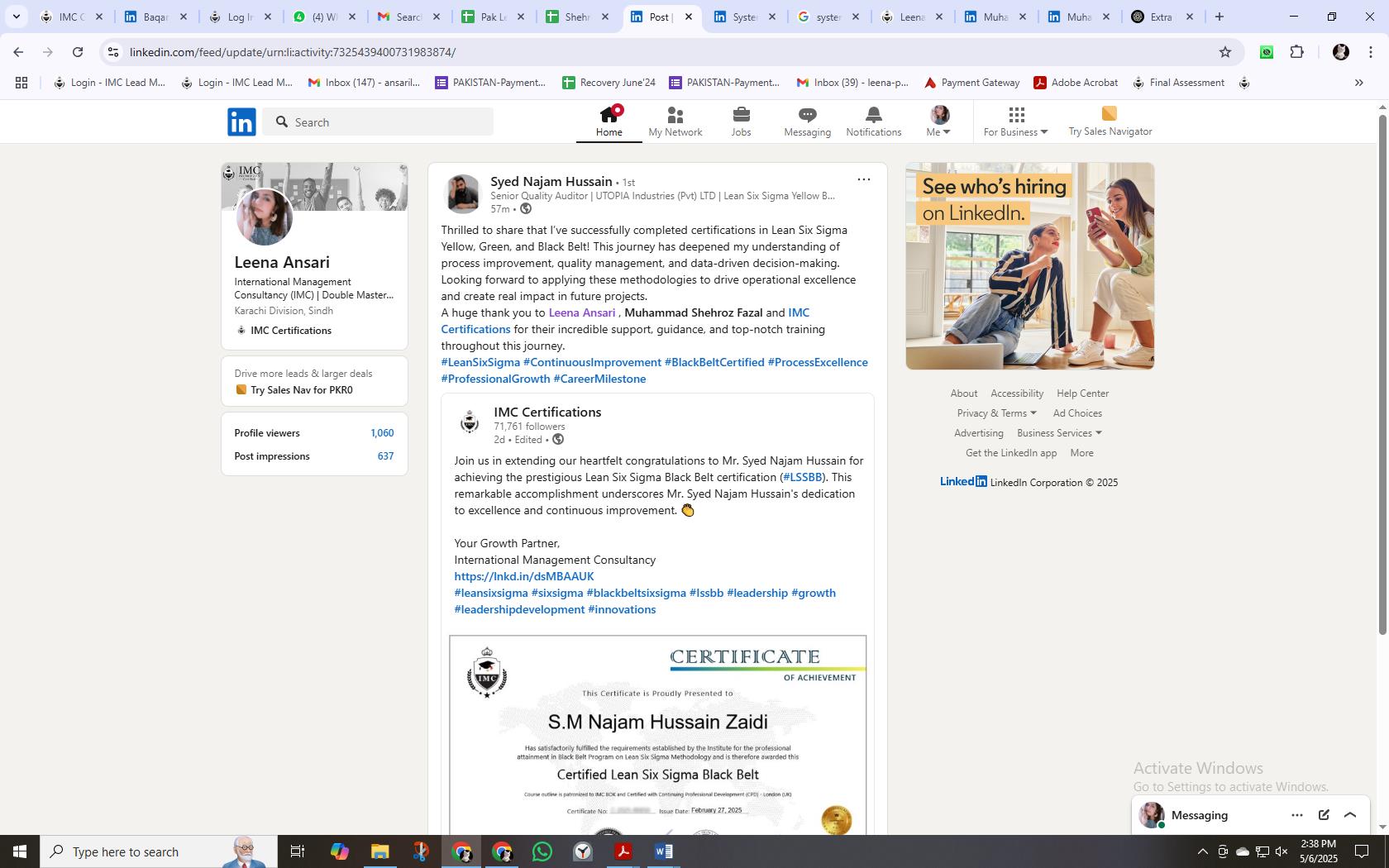Screen dimensions: 1389x868
Task: Go back in browser history
Action: tap(18, 52)
